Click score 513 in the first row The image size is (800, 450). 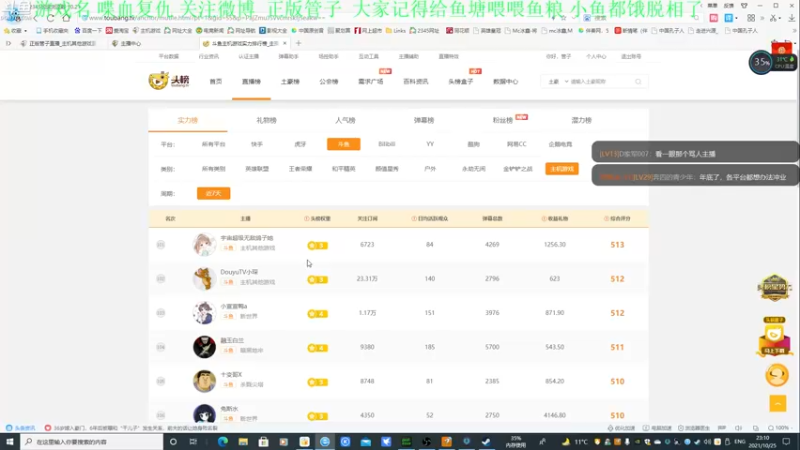tap(617, 245)
